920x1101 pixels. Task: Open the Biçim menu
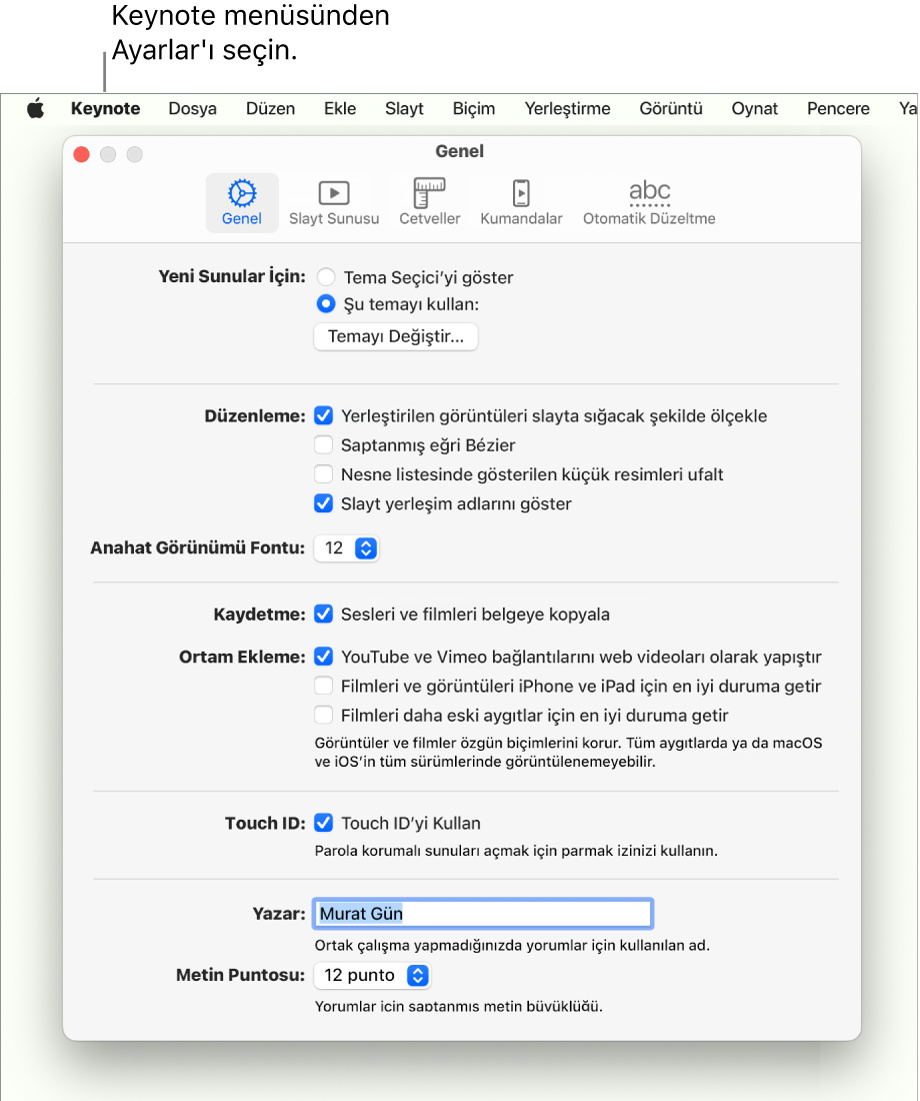pos(474,109)
